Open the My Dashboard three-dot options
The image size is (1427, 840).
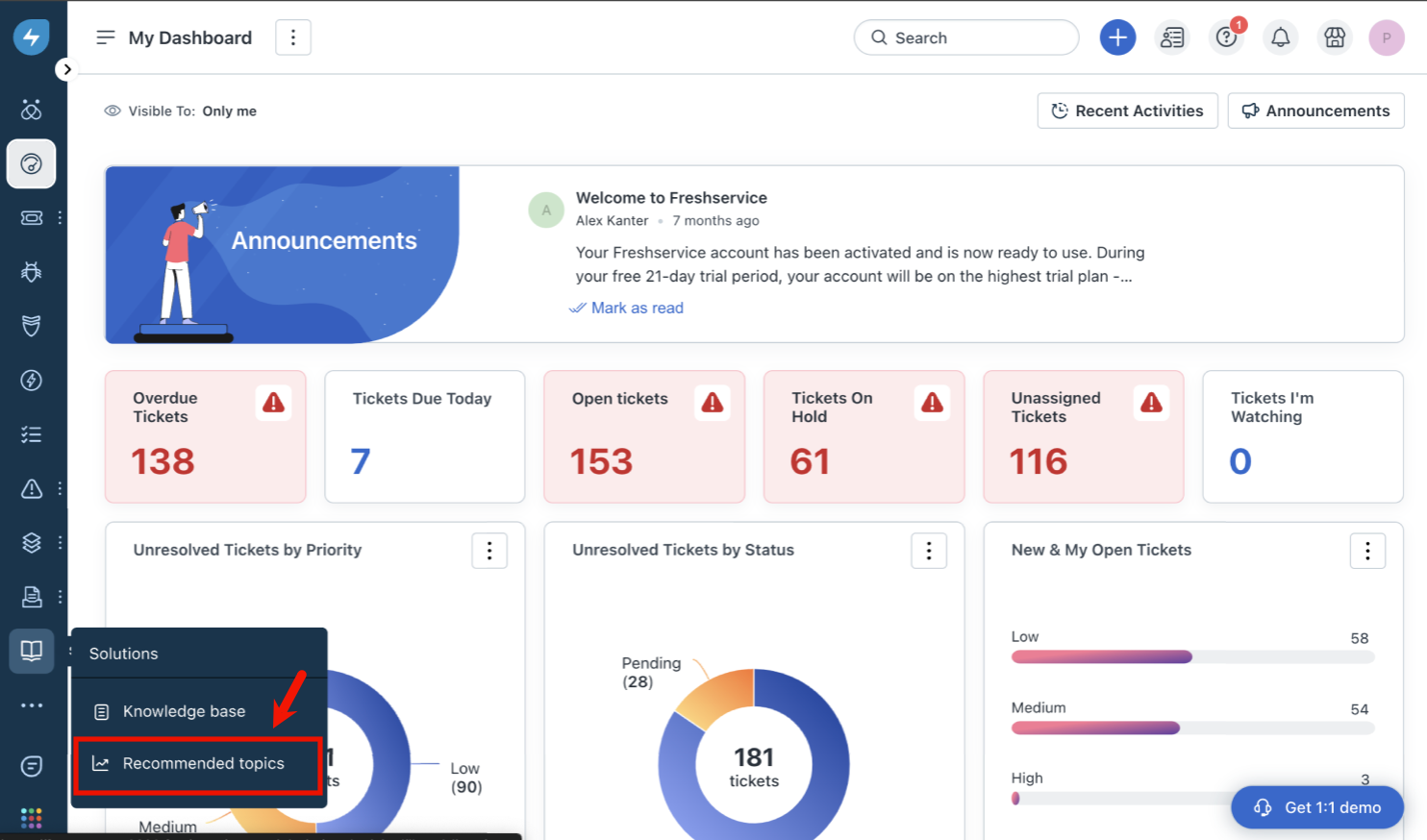pyautogui.click(x=293, y=37)
